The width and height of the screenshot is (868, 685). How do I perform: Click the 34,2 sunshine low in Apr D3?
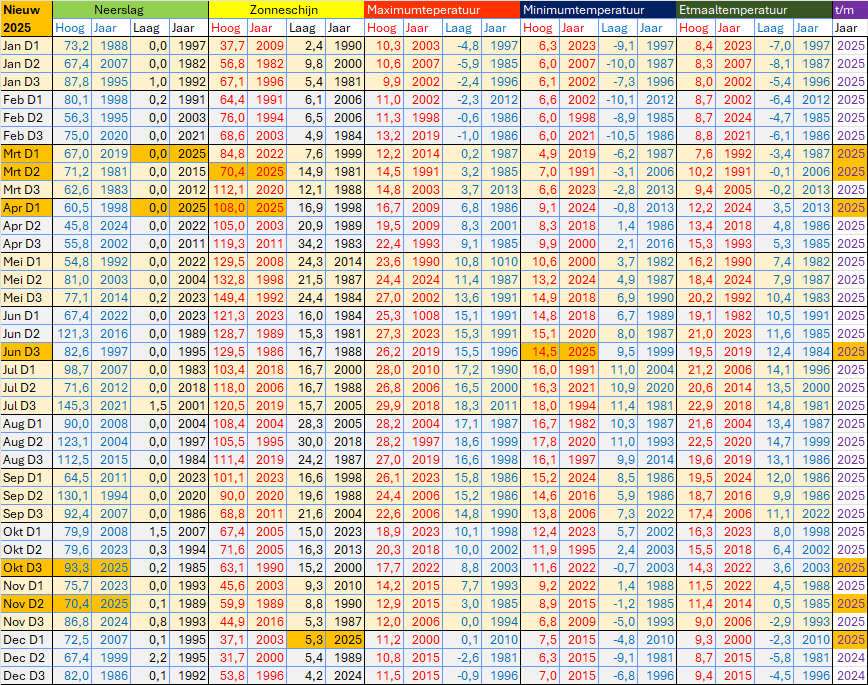click(306, 244)
